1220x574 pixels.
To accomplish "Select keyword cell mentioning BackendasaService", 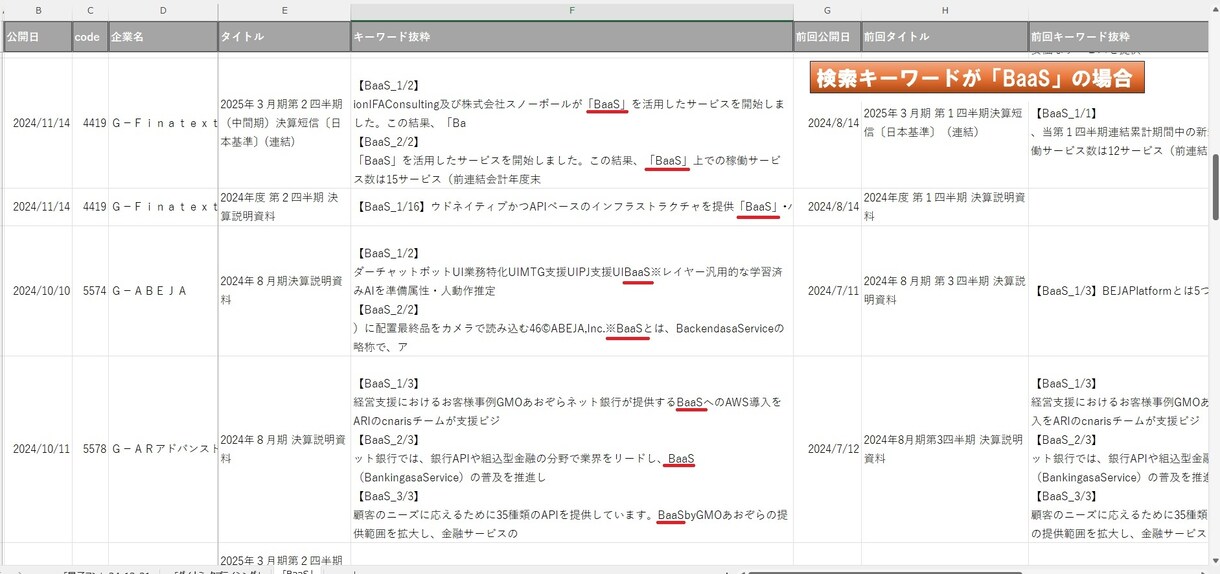I will point(572,291).
